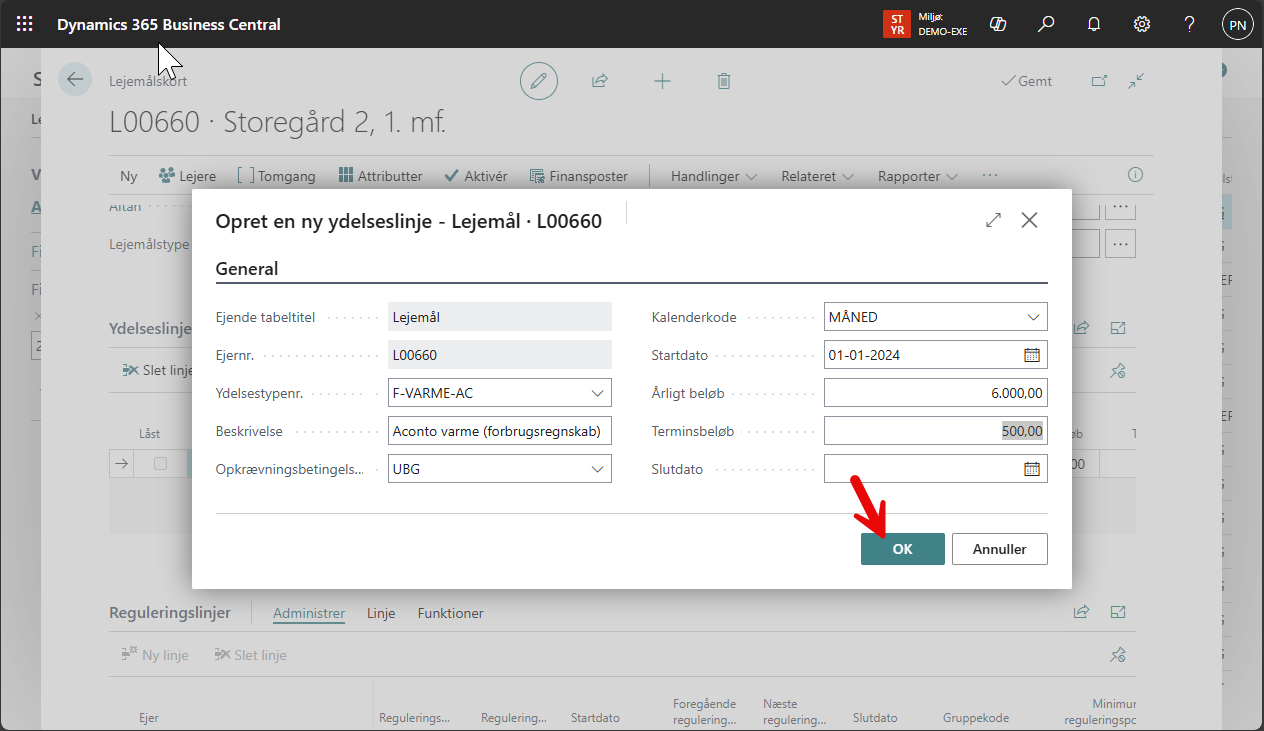Open the notifications bell

[1094, 24]
